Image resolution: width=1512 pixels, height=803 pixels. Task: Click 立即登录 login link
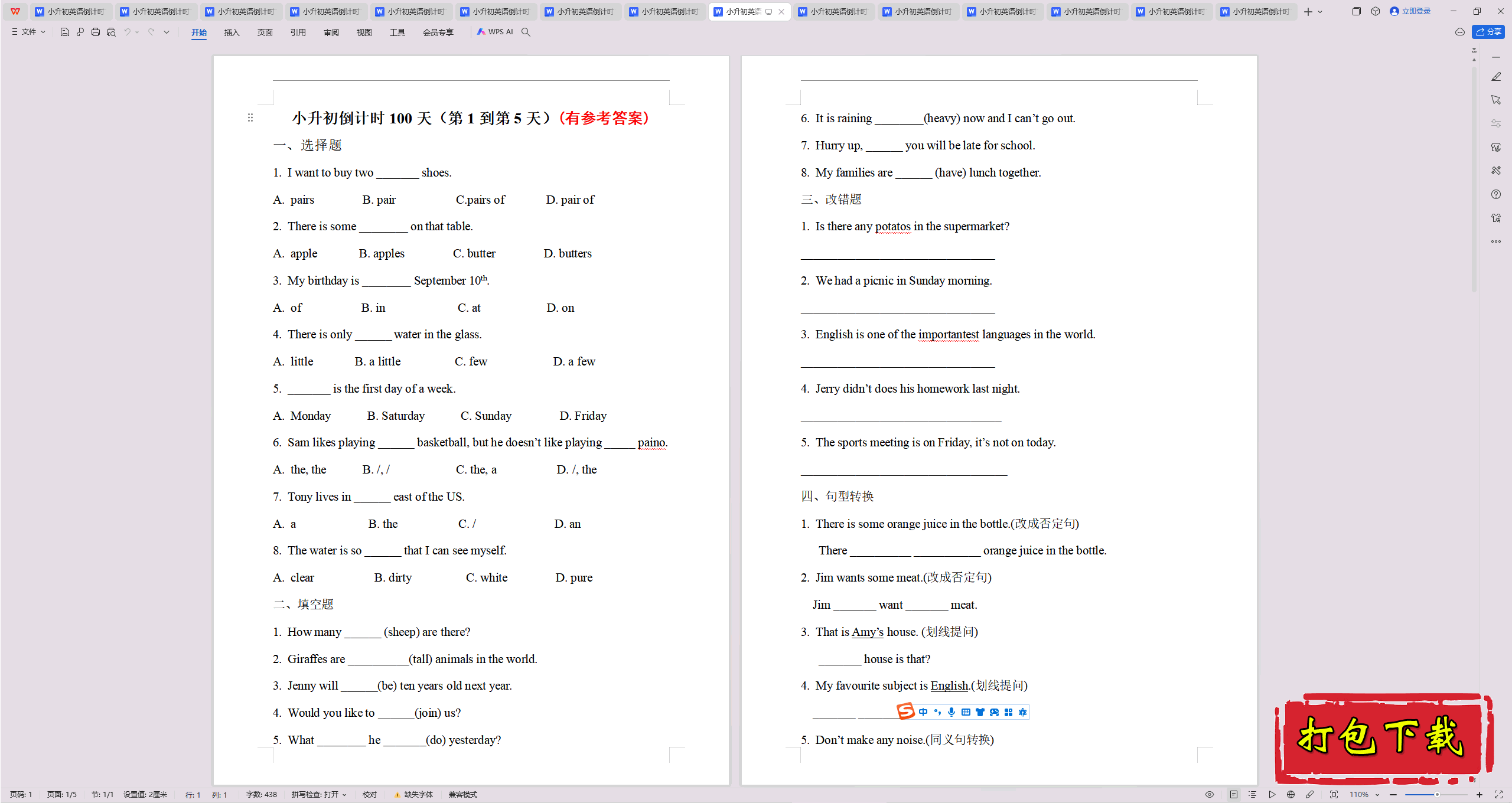pyautogui.click(x=1410, y=11)
